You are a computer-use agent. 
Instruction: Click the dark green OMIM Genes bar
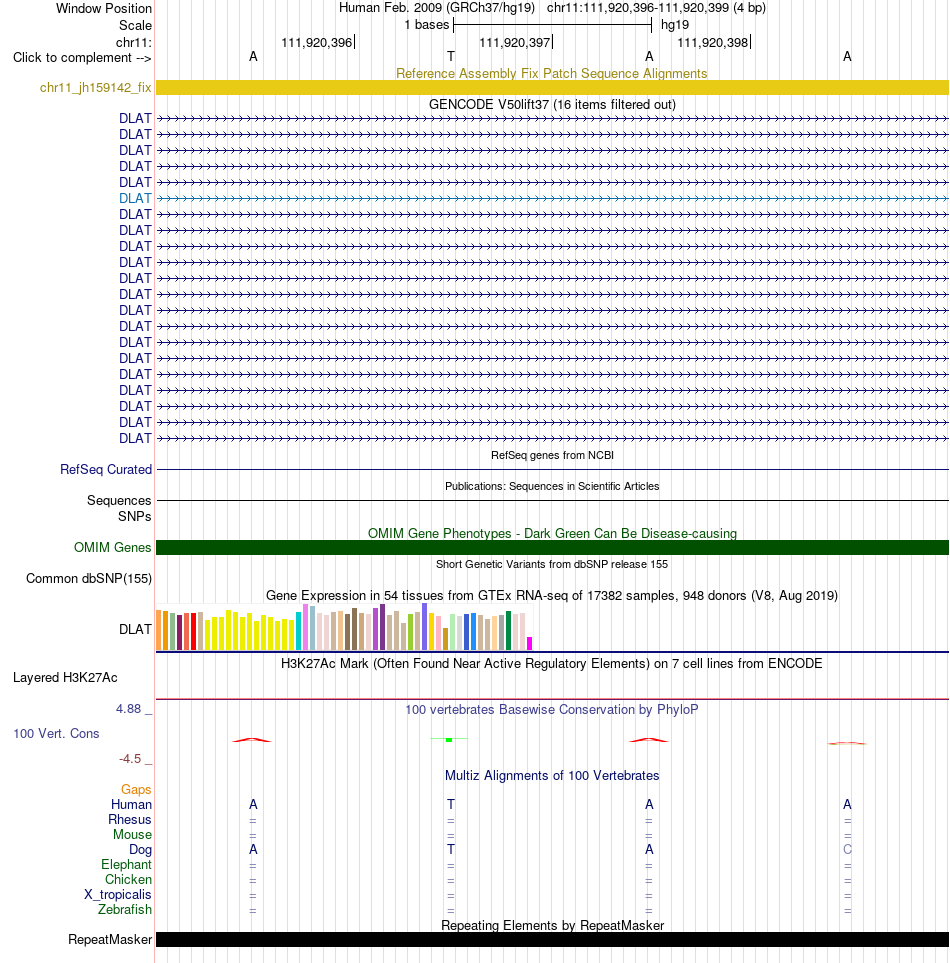click(552, 547)
